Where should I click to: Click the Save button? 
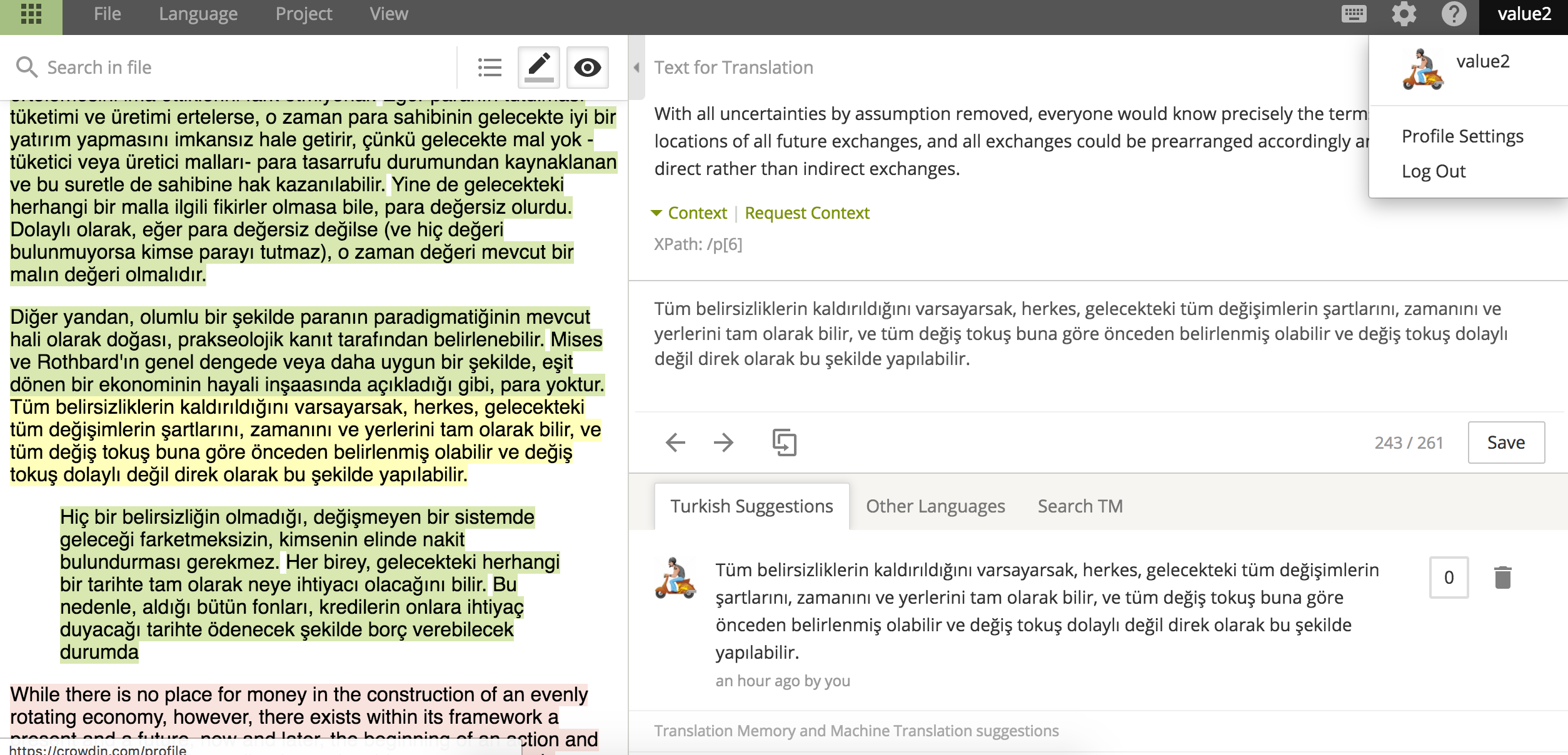[x=1505, y=442]
